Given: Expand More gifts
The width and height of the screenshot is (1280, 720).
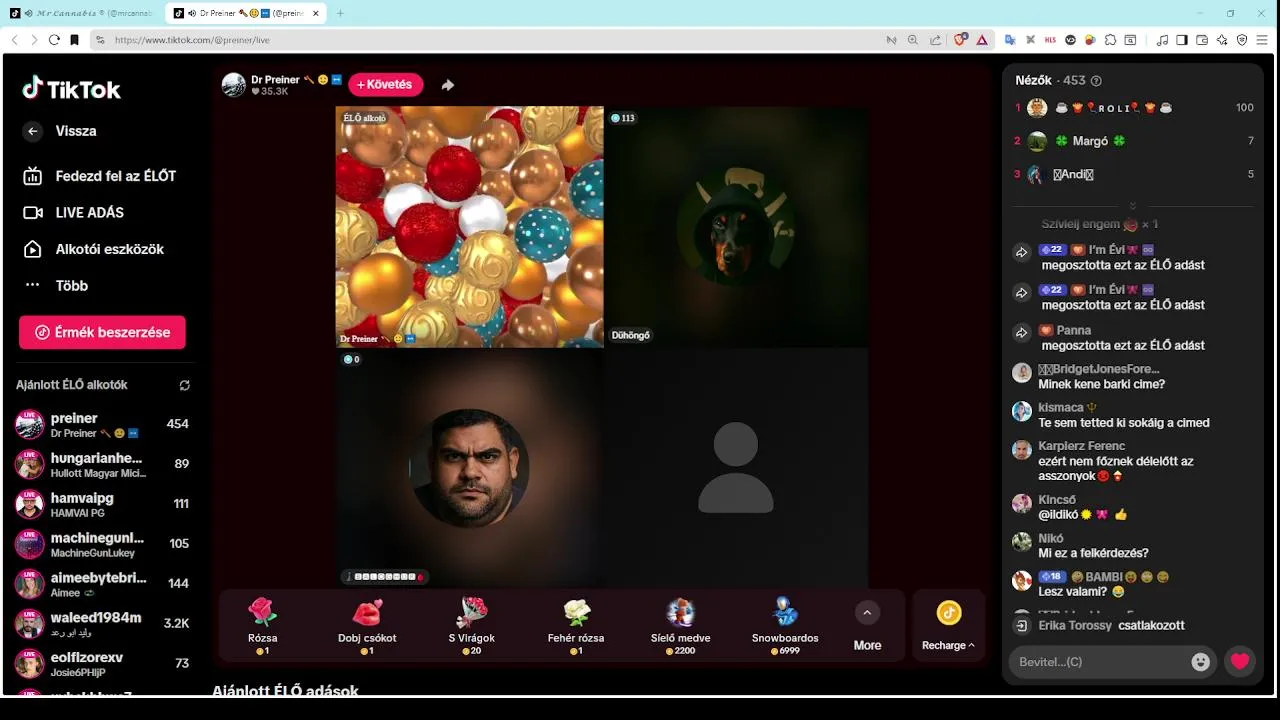Looking at the screenshot, I should pyautogui.click(x=867, y=626).
